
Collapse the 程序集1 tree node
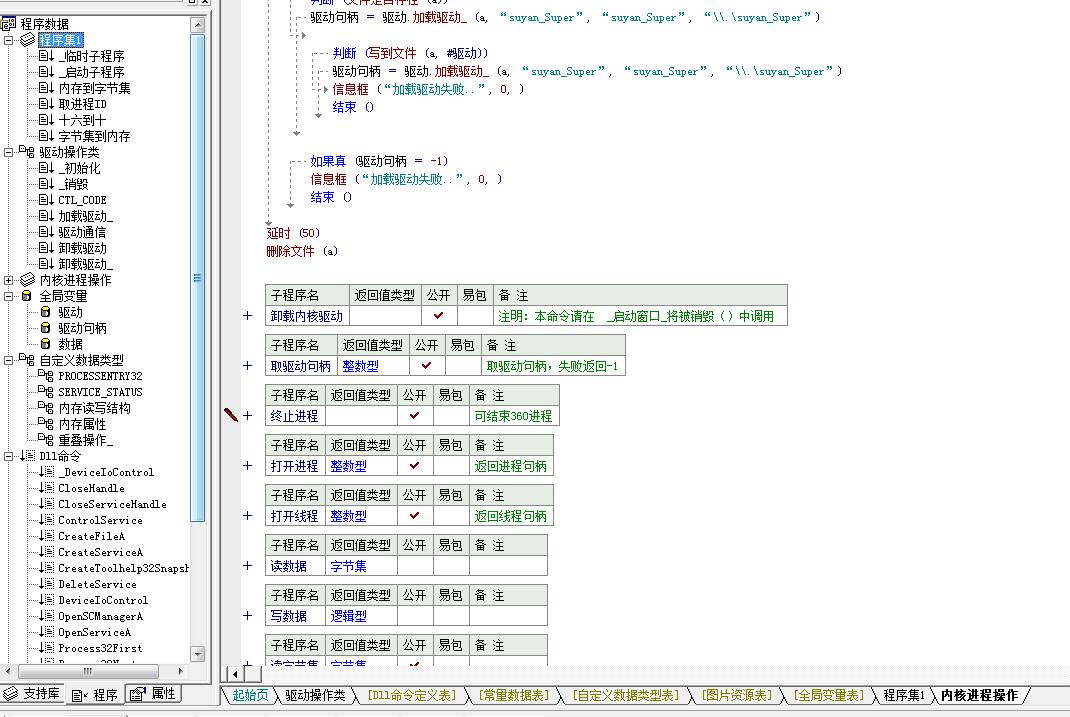pos(8,40)
